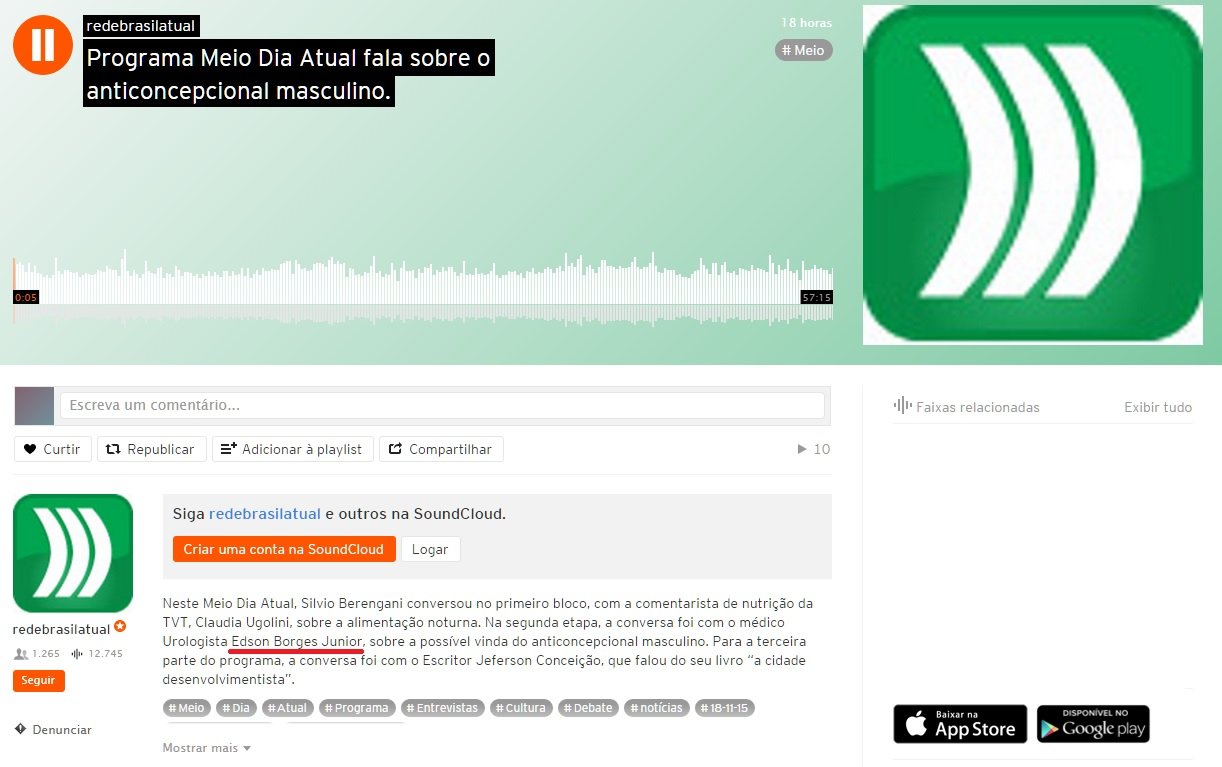Focus the Escreva um comentário field
1222x767 pixels.
click(442, 405)
